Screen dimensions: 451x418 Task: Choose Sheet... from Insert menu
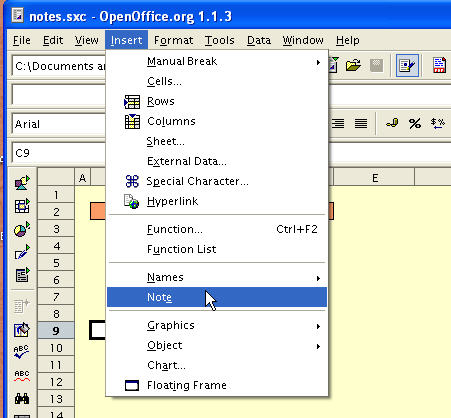[x=217, y=141]
